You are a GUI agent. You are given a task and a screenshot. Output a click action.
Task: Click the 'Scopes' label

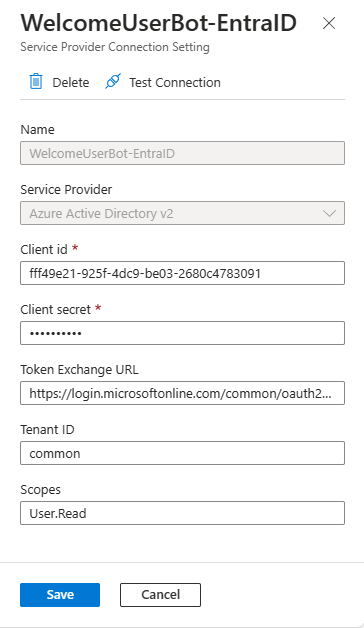[x=40, y=490]
